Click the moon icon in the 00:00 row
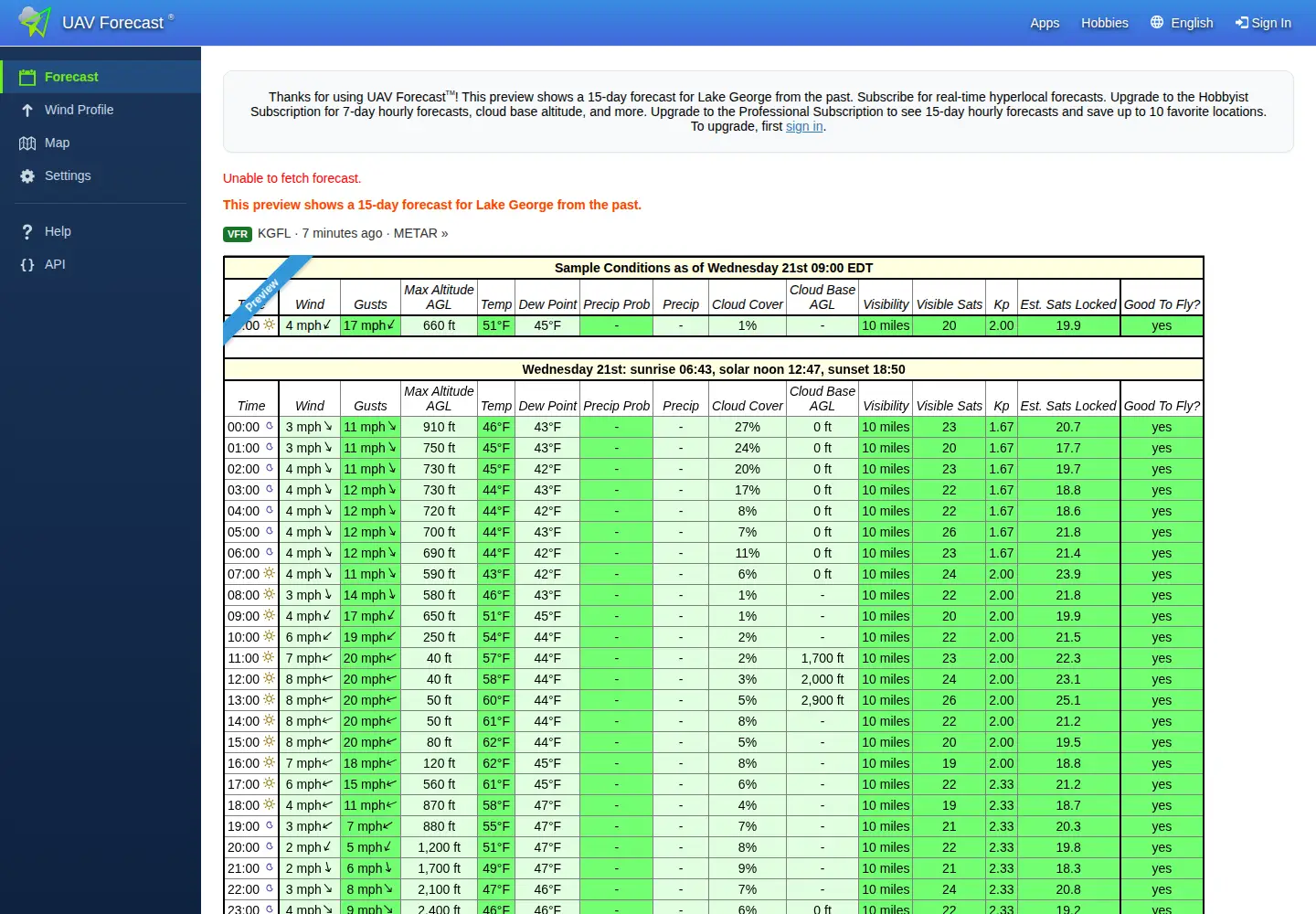The image size is (1316, 914). (x=270, y=426)
